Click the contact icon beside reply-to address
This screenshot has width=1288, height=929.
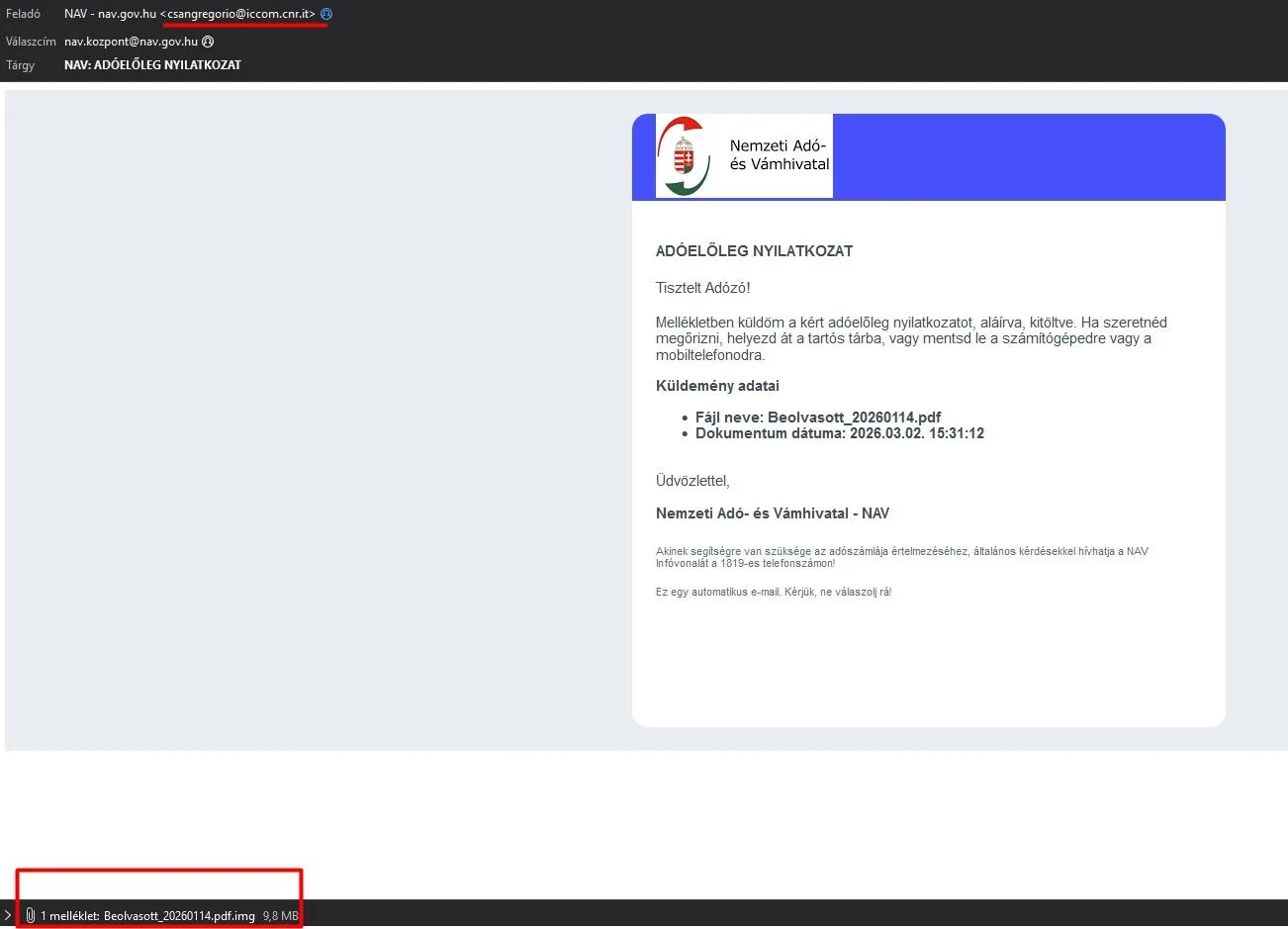click(x=208, y=42)
